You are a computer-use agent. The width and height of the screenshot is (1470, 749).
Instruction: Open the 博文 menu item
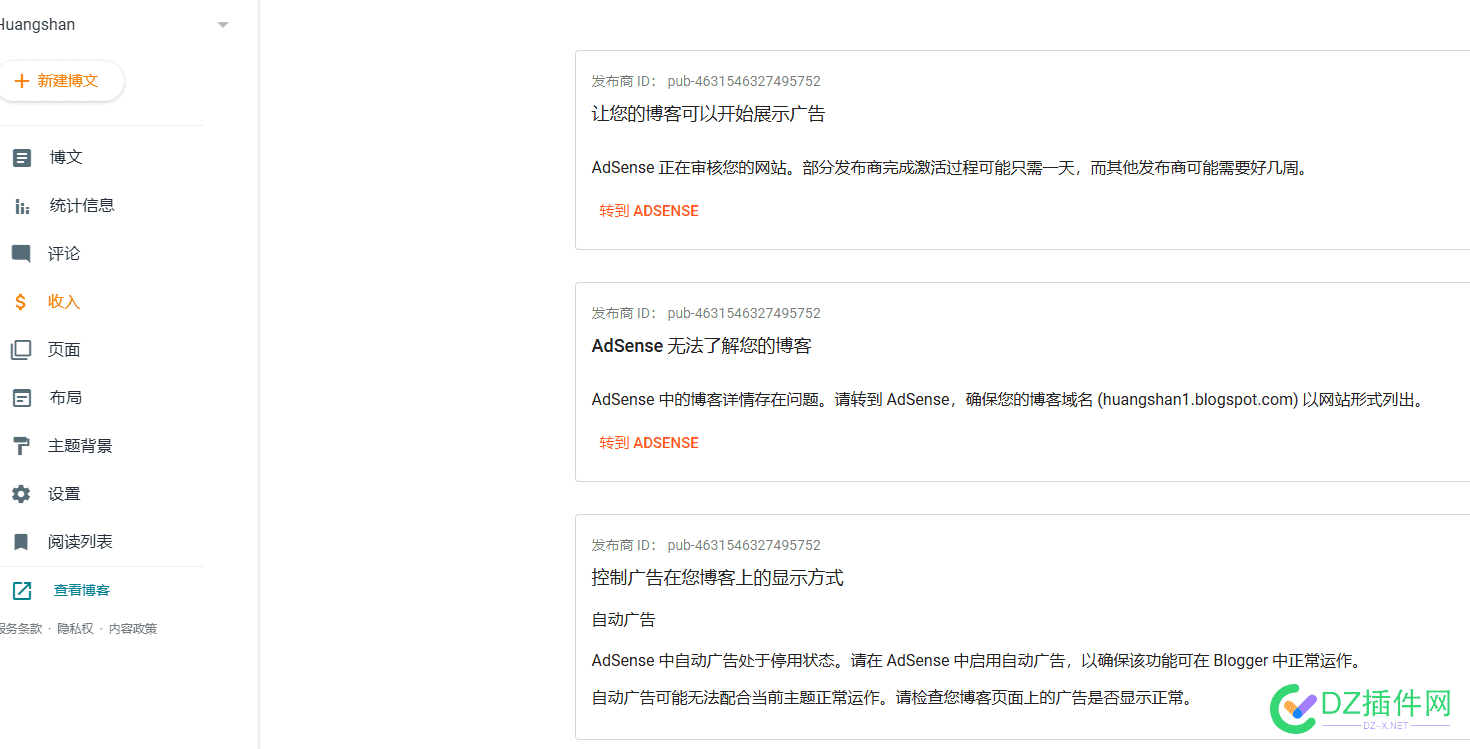[x=66, y=157]
